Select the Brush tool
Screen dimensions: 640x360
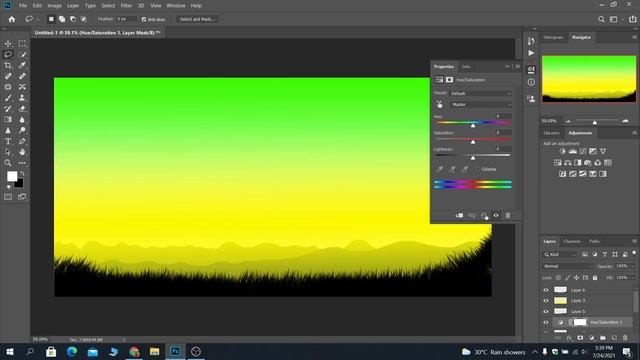click(8, 98)
